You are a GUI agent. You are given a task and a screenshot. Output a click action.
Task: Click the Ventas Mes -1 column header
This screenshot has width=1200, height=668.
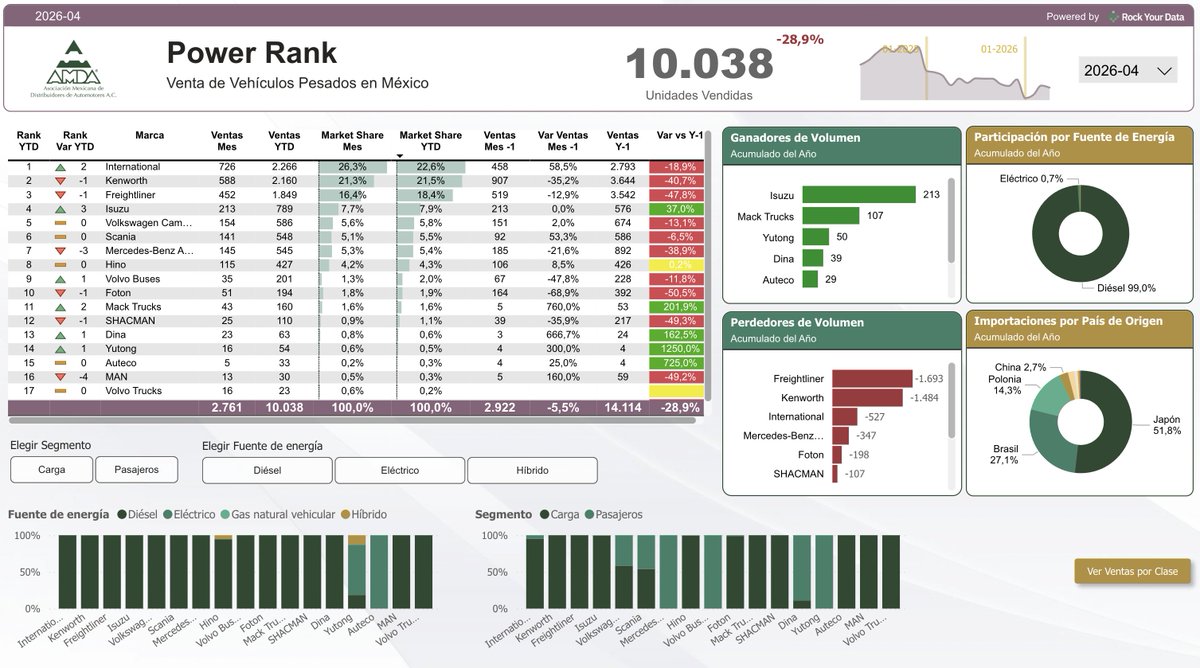pyautogui.click(x=499, y=141)
